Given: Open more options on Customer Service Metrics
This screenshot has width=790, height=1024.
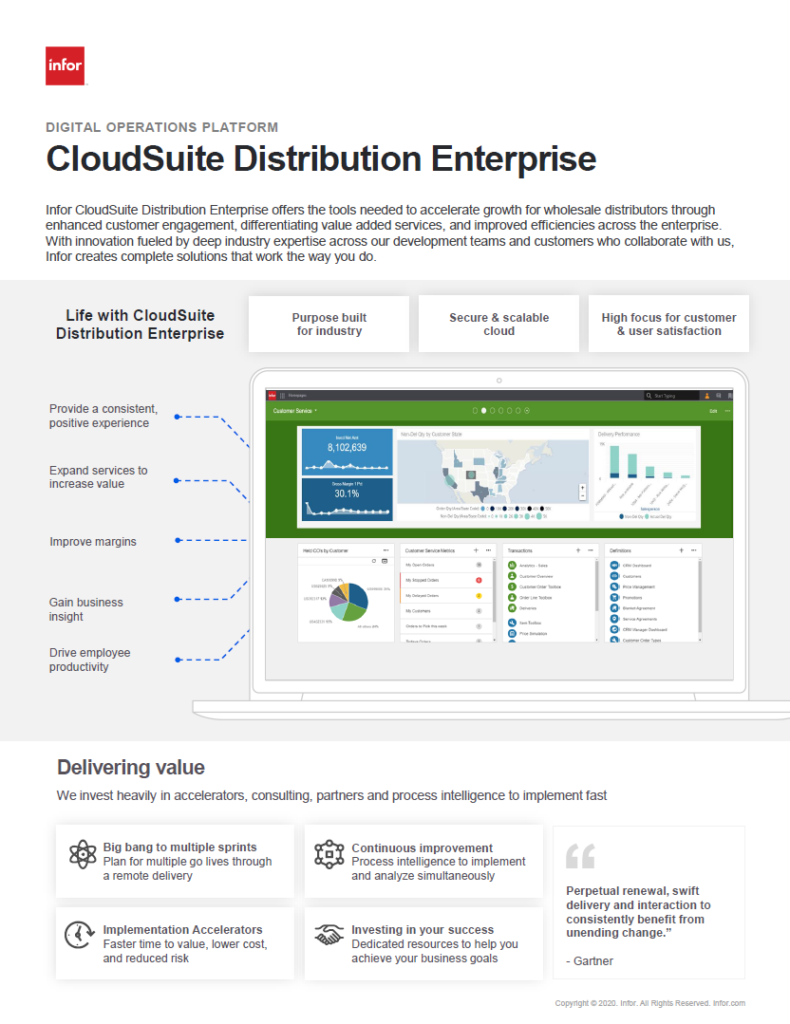Looking at the screenshot, I should click(x=488, y=551).
